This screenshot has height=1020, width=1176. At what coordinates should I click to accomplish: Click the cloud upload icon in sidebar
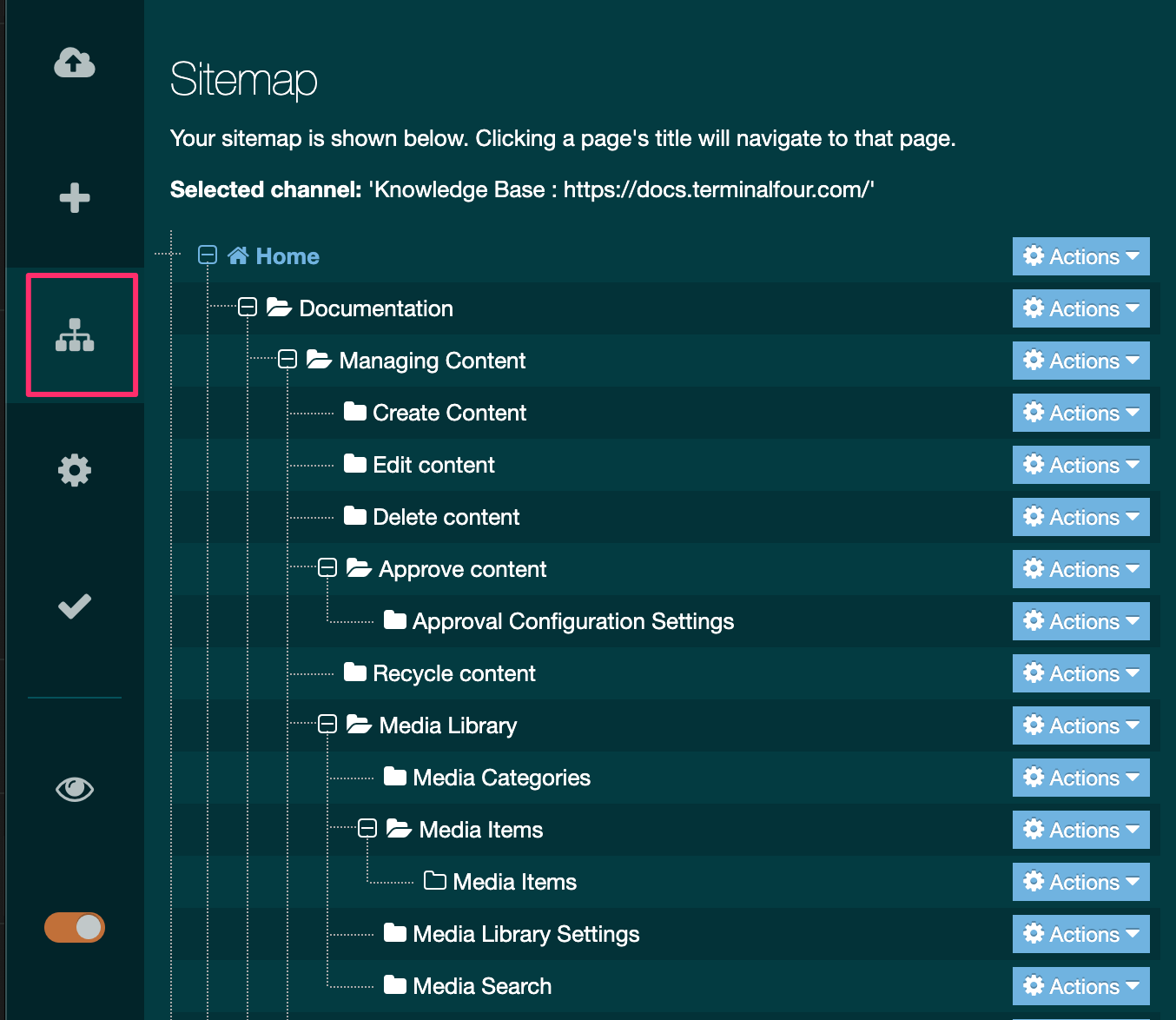75,63
